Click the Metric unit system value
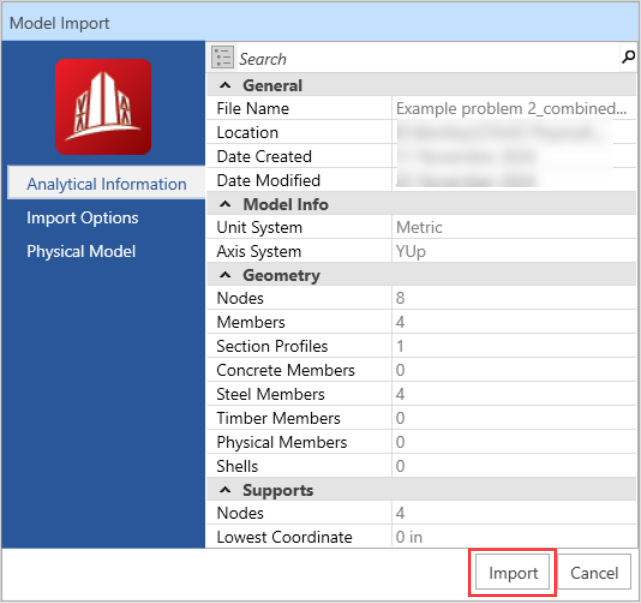The image size is (641, 603). [419, 227]
